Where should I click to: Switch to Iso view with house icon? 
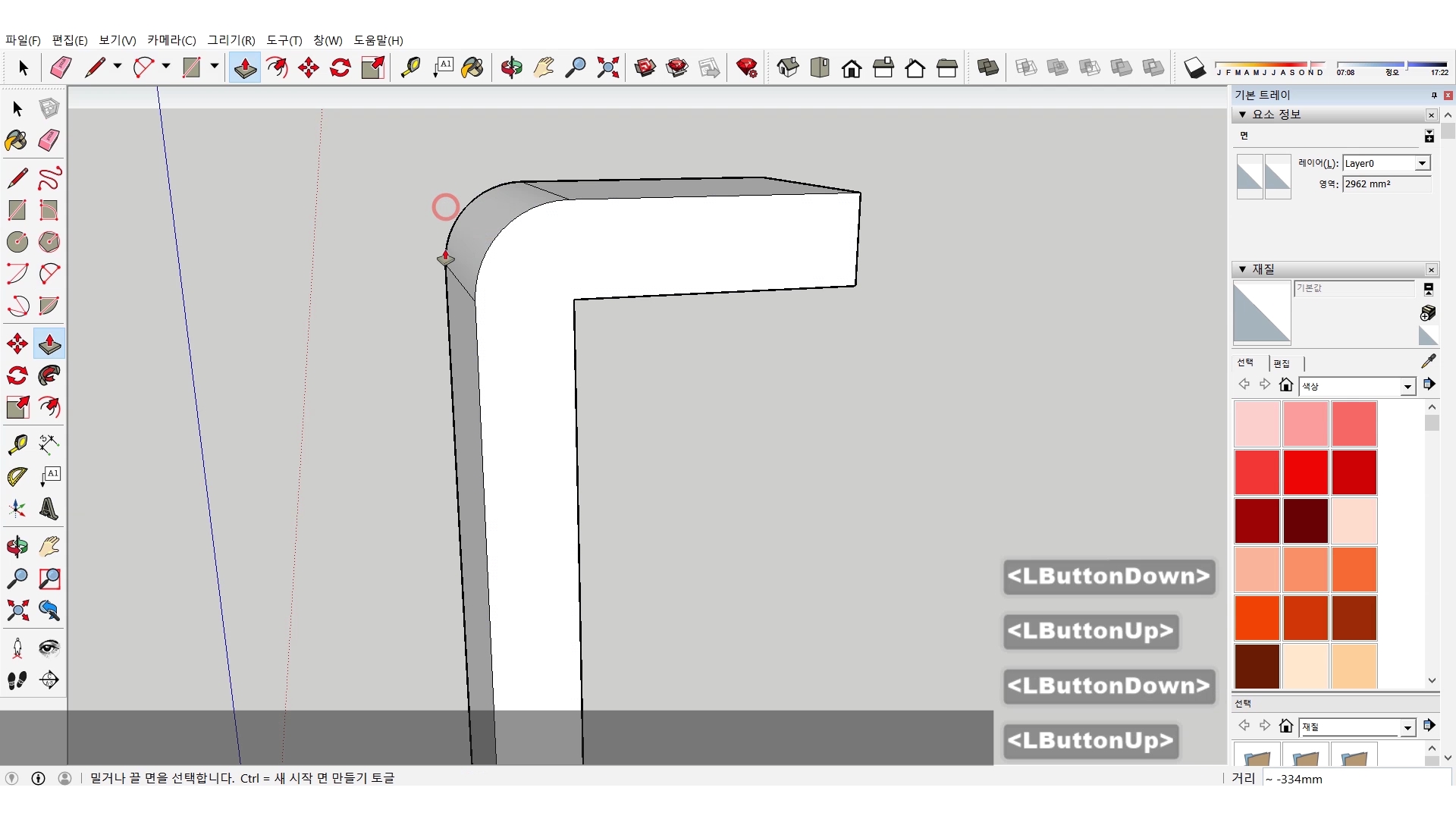788,67
